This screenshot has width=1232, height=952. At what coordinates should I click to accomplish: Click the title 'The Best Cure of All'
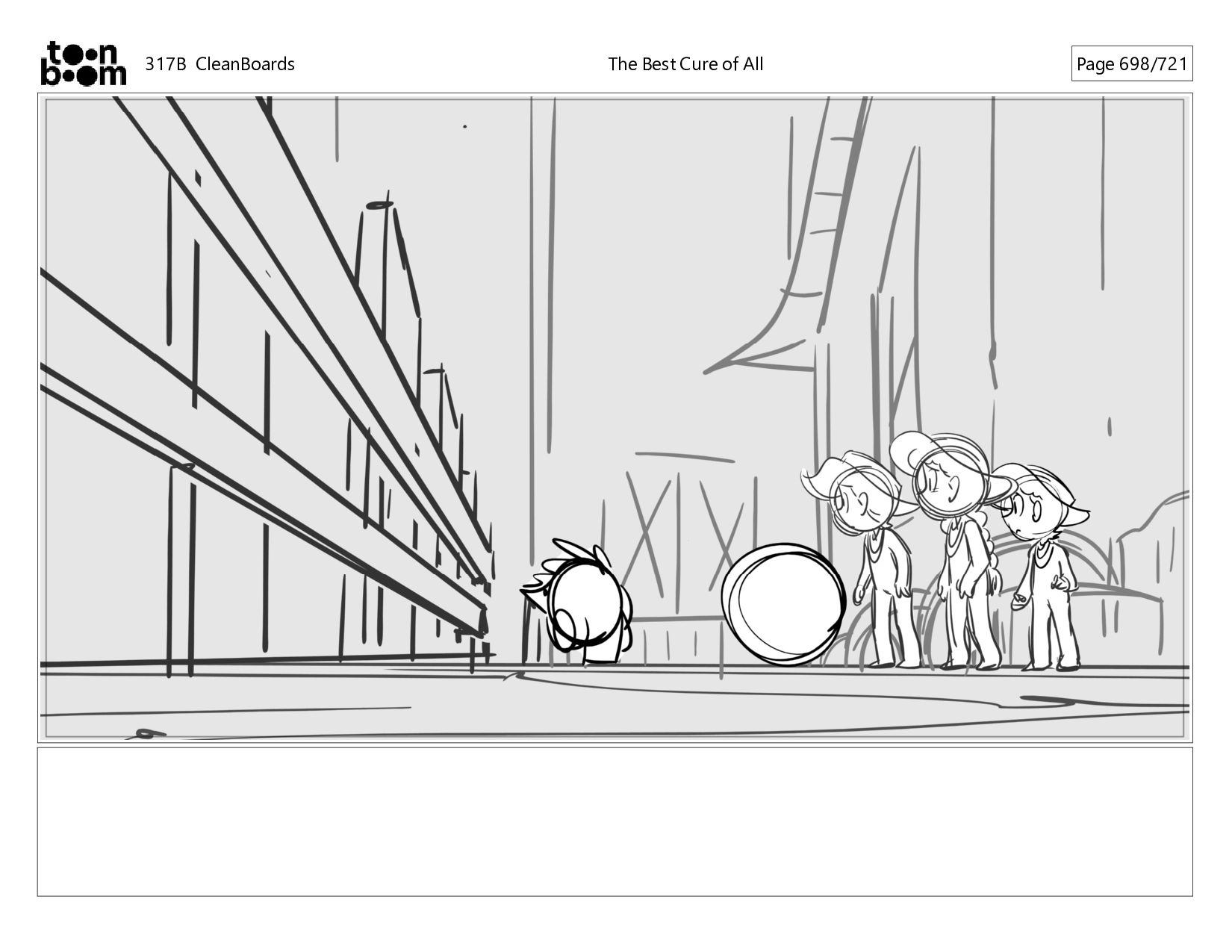click(x=685, y=64)
